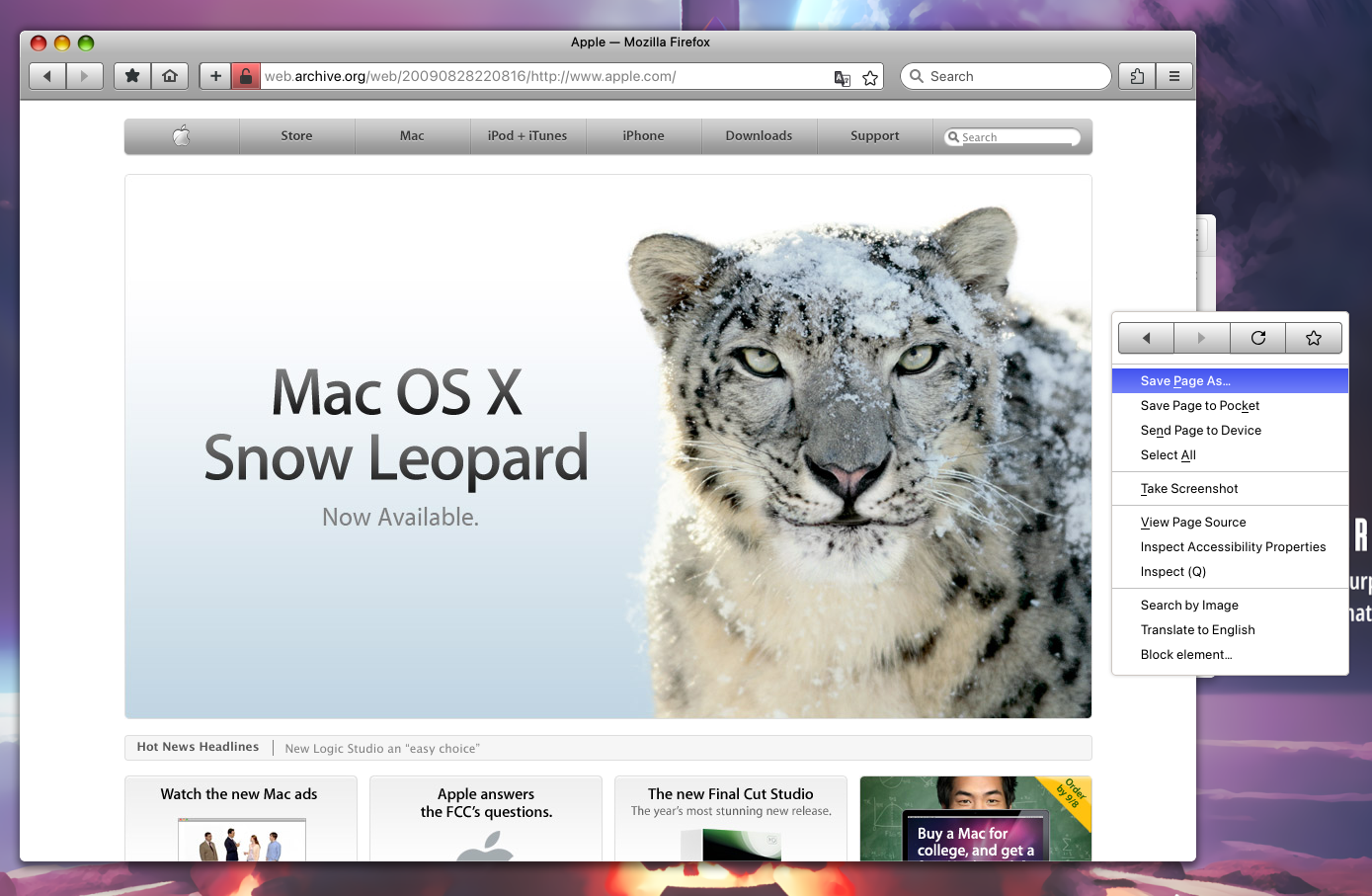Click the browser Forward arrow button

click(x=85, y=76)
